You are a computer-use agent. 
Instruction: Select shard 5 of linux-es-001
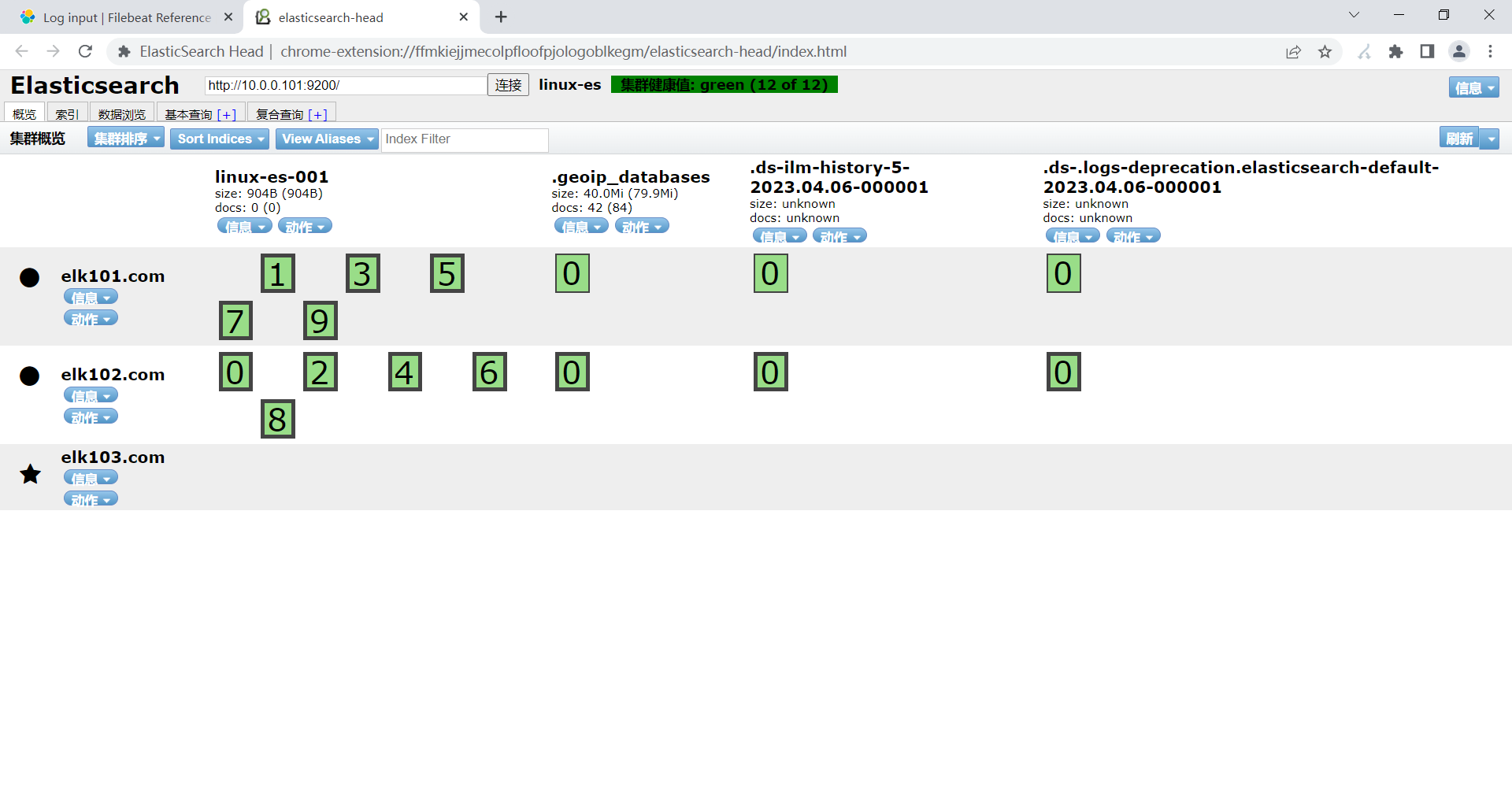click(447, 273)
